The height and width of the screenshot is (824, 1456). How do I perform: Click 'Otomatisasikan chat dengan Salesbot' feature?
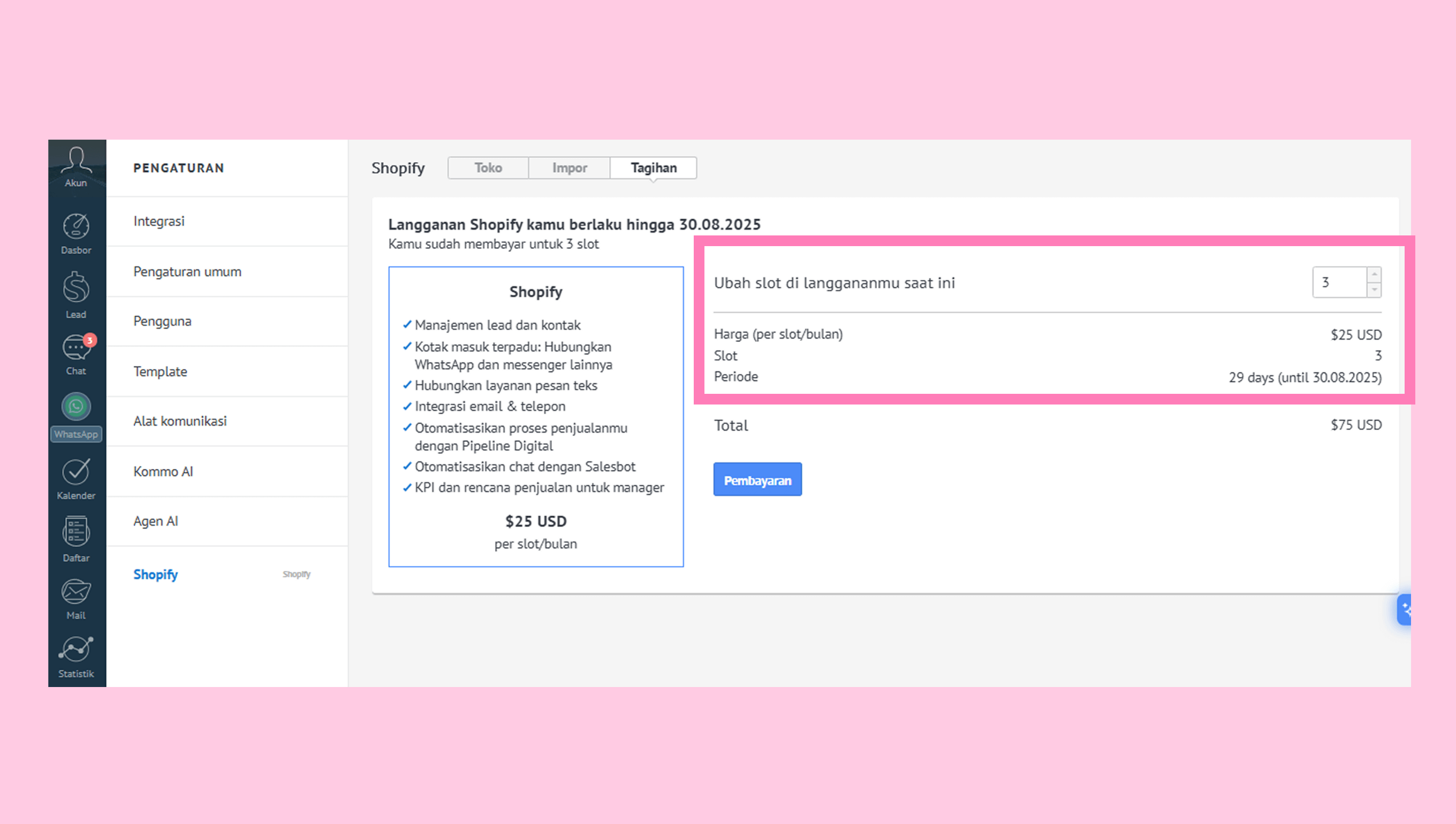(x=525, y=467)
